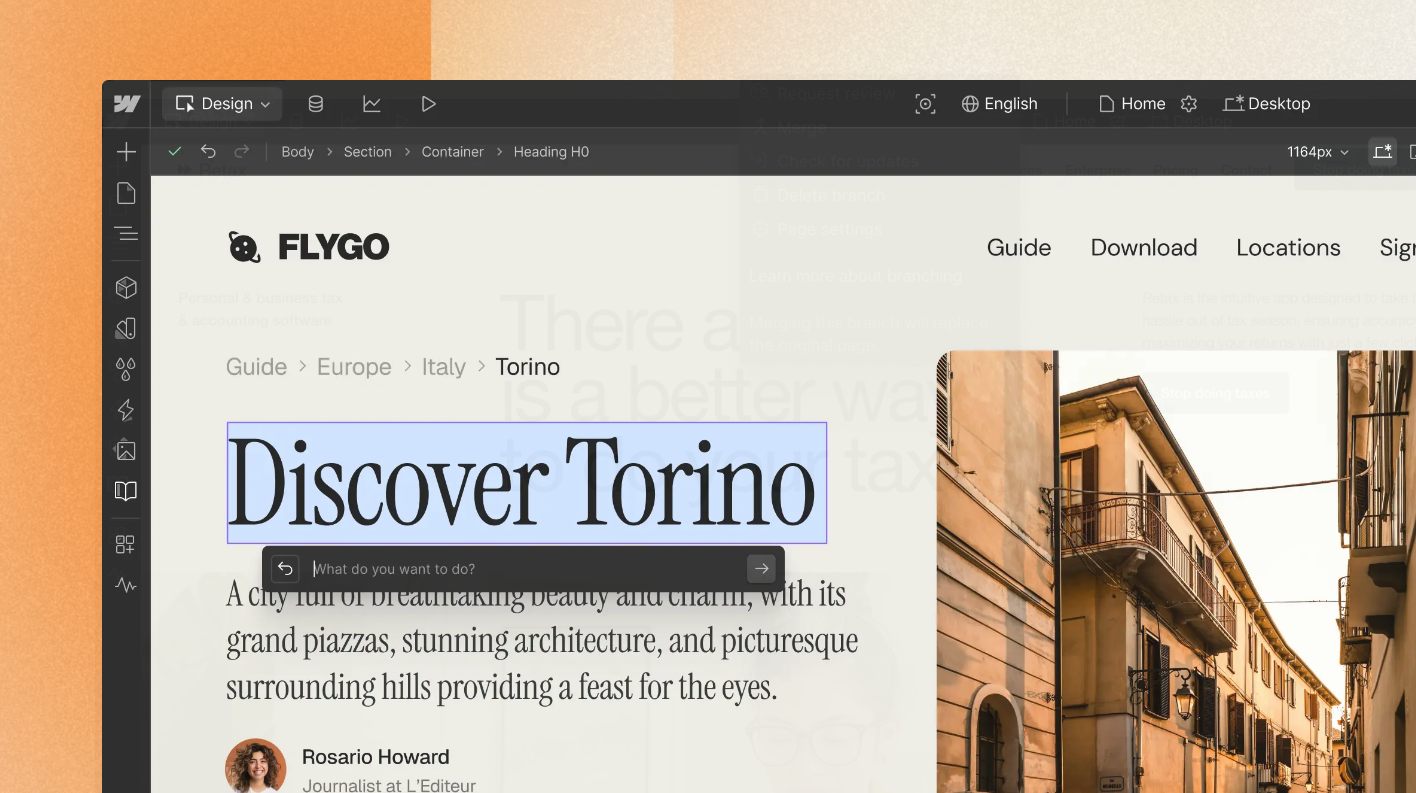1416x793 pixels.
Task: Open the Assets image icon
Action: [126, 450]
